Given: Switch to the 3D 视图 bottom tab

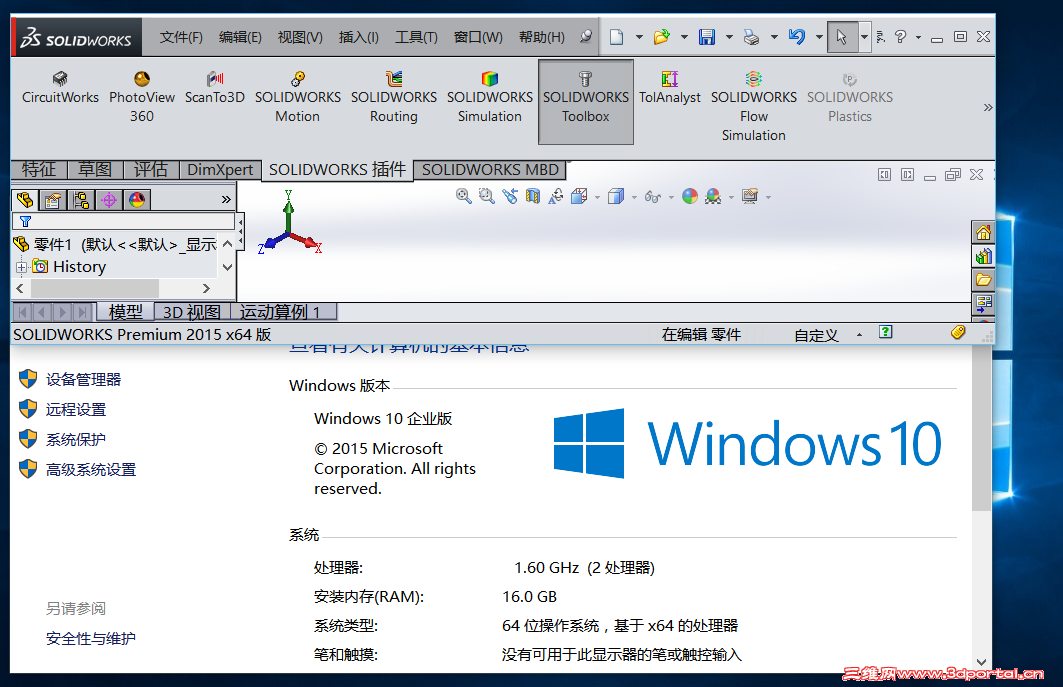Looking at the screenshot, I should [x=192, y=312].
